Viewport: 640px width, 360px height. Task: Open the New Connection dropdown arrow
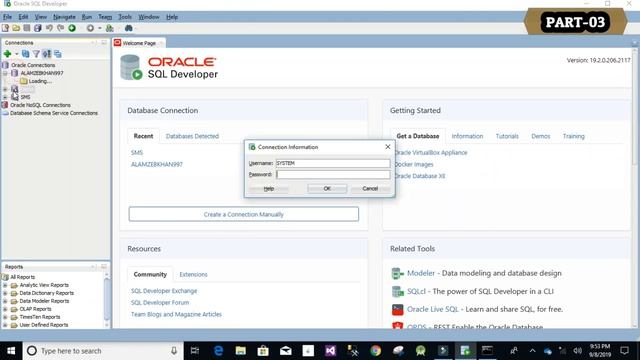point(17,54)
